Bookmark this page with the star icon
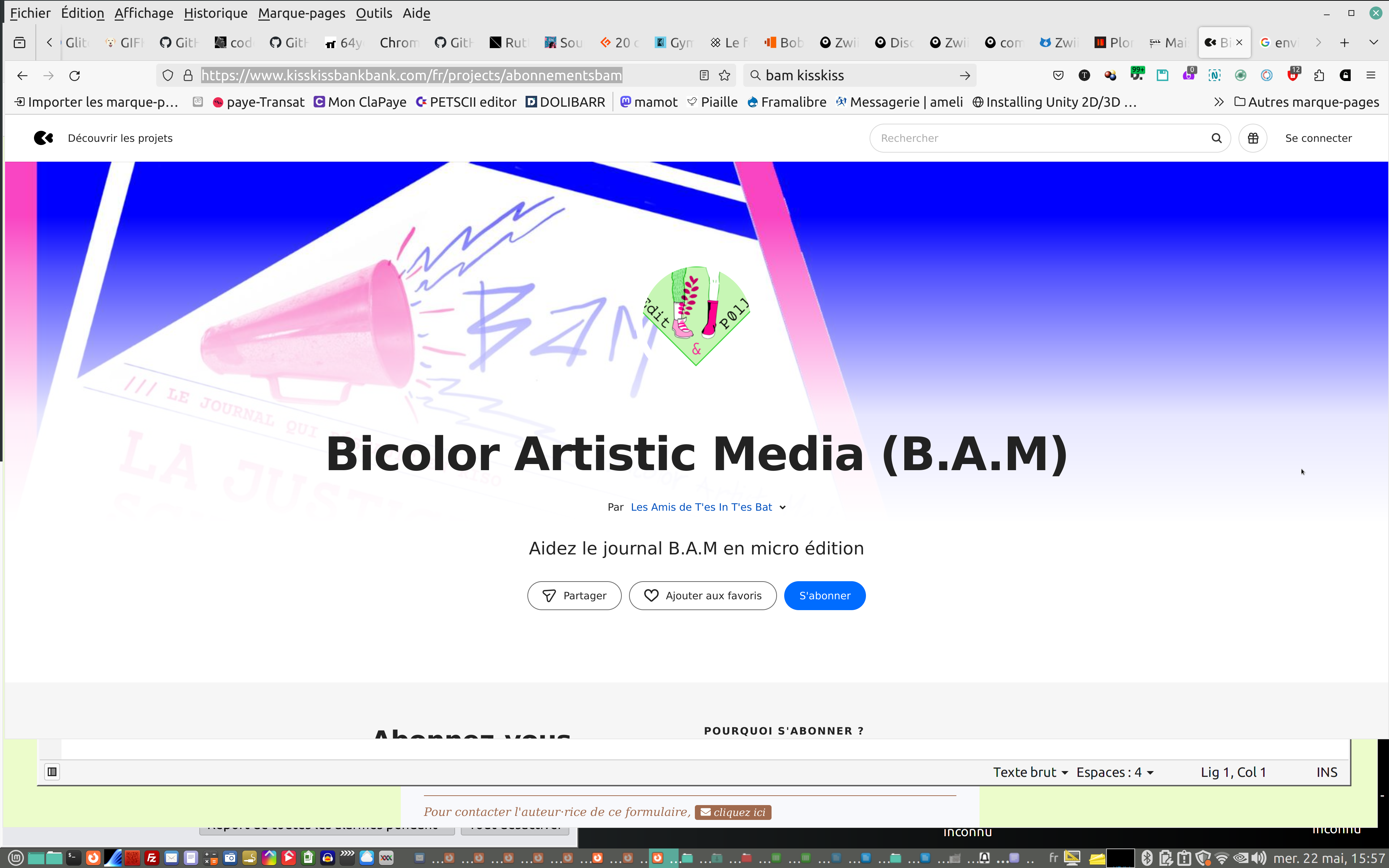This screenshot has height=868, width=1389. point(725,75)
